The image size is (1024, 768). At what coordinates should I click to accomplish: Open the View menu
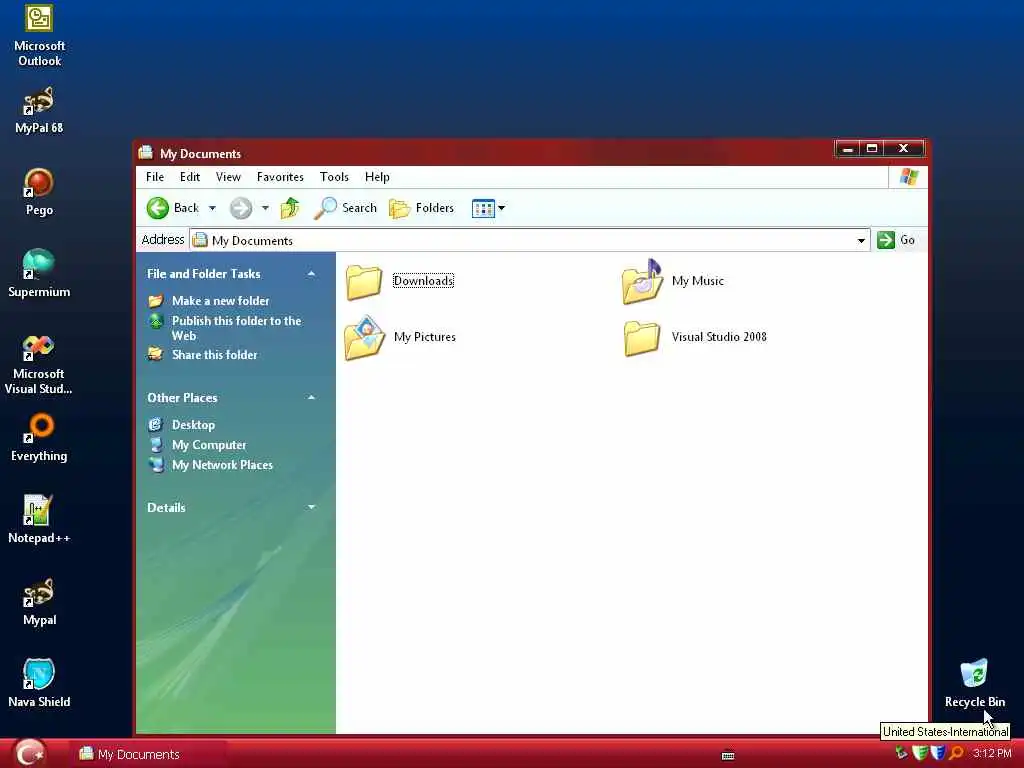(x=229, y=177)
